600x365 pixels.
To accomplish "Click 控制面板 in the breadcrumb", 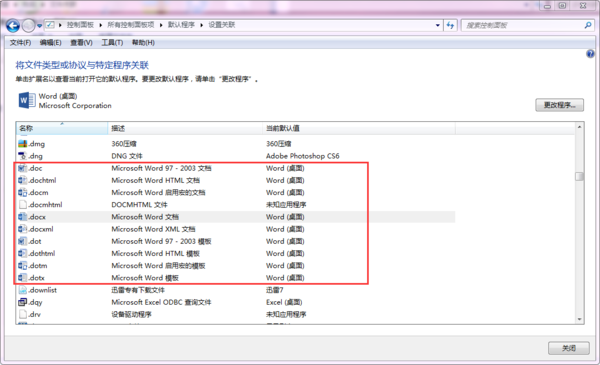I will pos(80,25).
